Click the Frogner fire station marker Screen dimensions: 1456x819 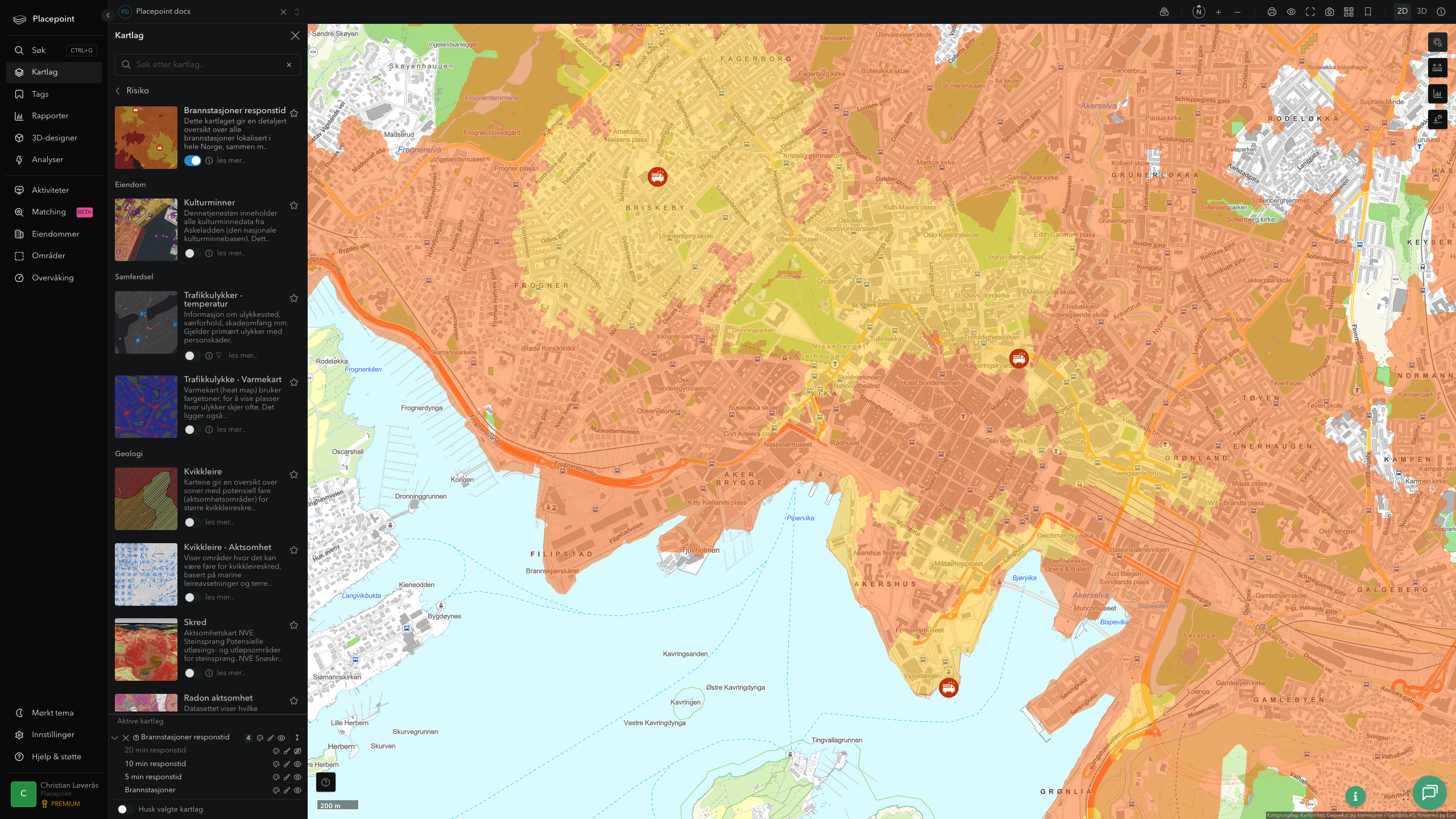click(x=657, y=177)
